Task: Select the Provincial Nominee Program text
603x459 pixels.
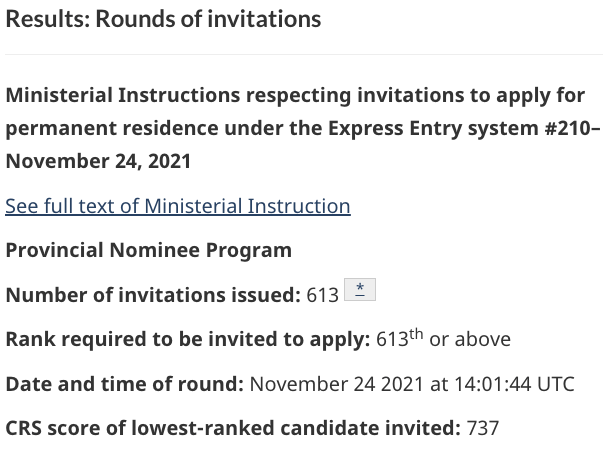Action: [149, 250]
